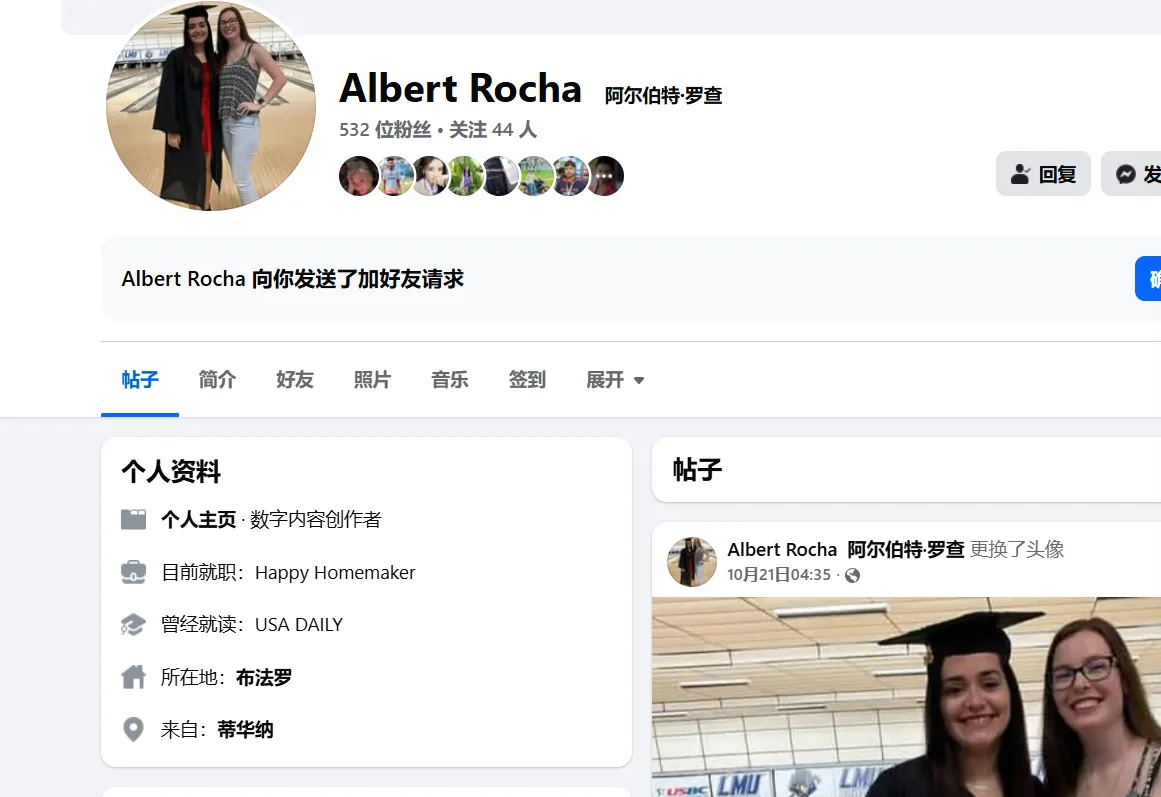This screenshot has height=797, width=1161.
Task: Expand the 展开 dropdown menu
Action: click(615, 380)
